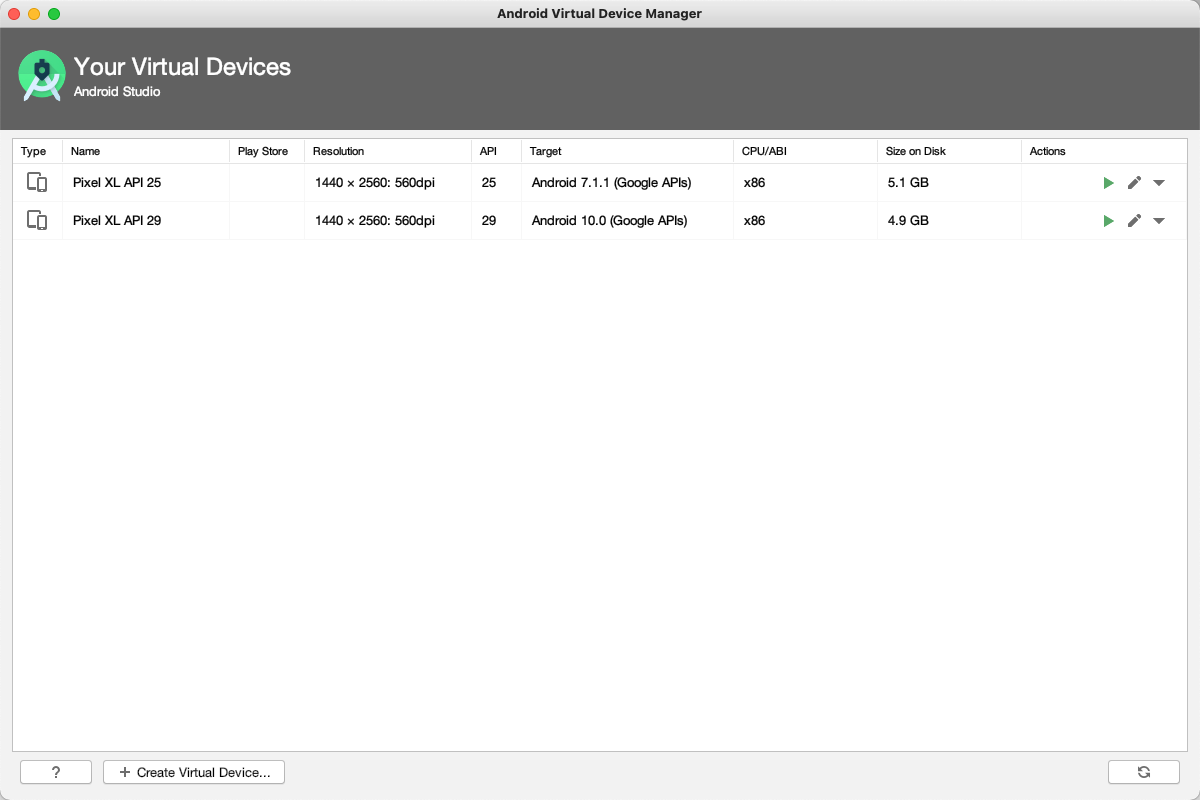Select the Android 10.0 (Google APIs) row
Screen dimensions: 1200x800
tap(609, 221)
